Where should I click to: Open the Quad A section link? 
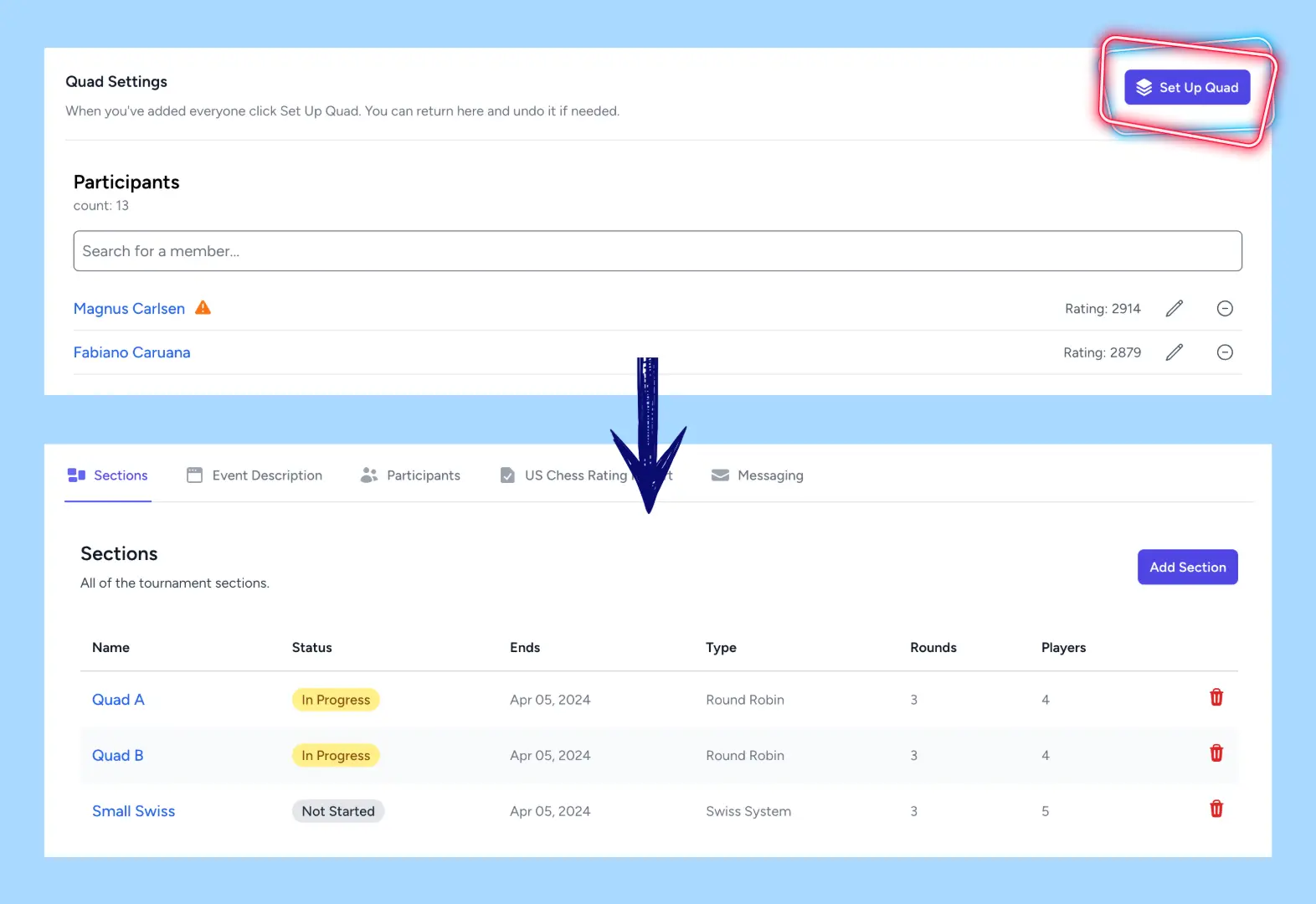click(x=118, y=700)
